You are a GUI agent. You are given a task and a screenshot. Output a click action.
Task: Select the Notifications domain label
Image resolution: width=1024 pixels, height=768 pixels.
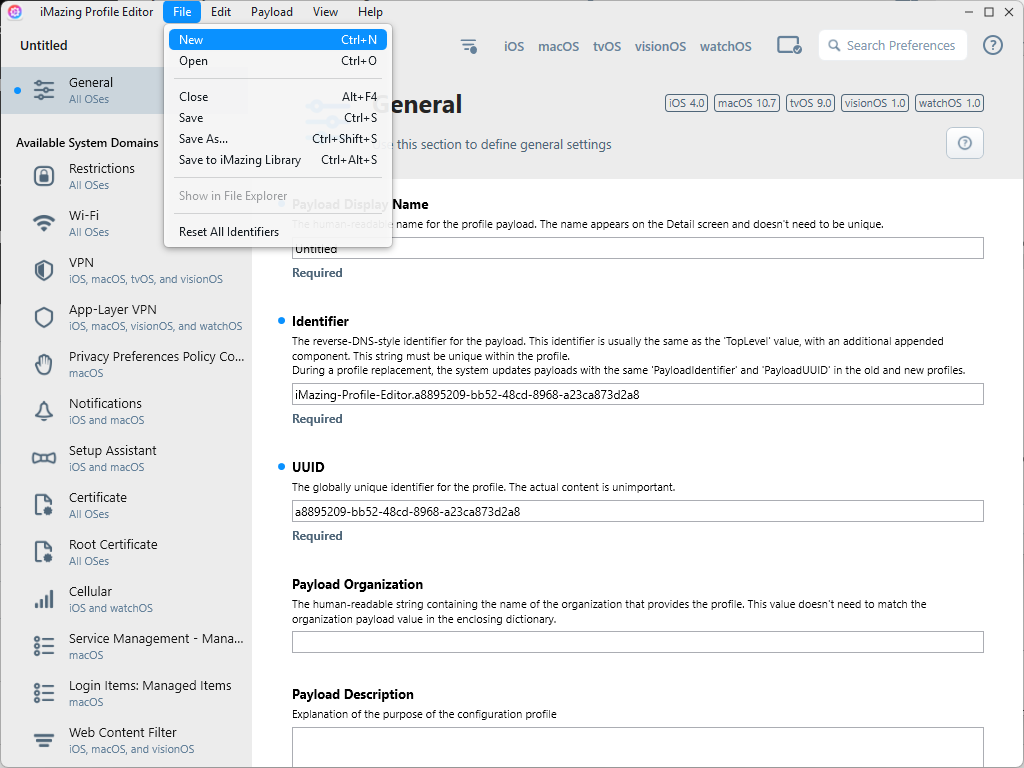click(105, 404)
